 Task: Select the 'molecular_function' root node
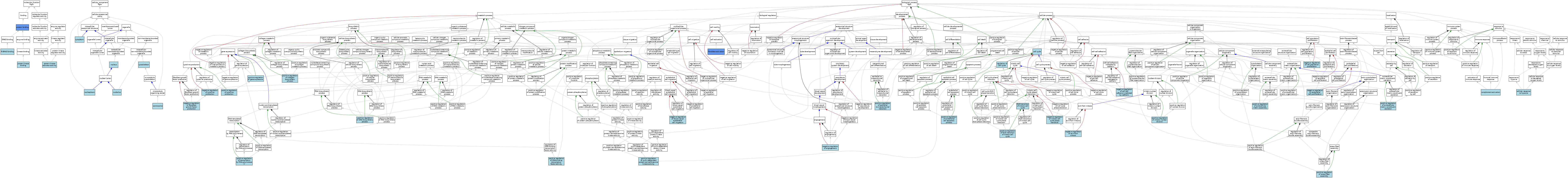32,4
